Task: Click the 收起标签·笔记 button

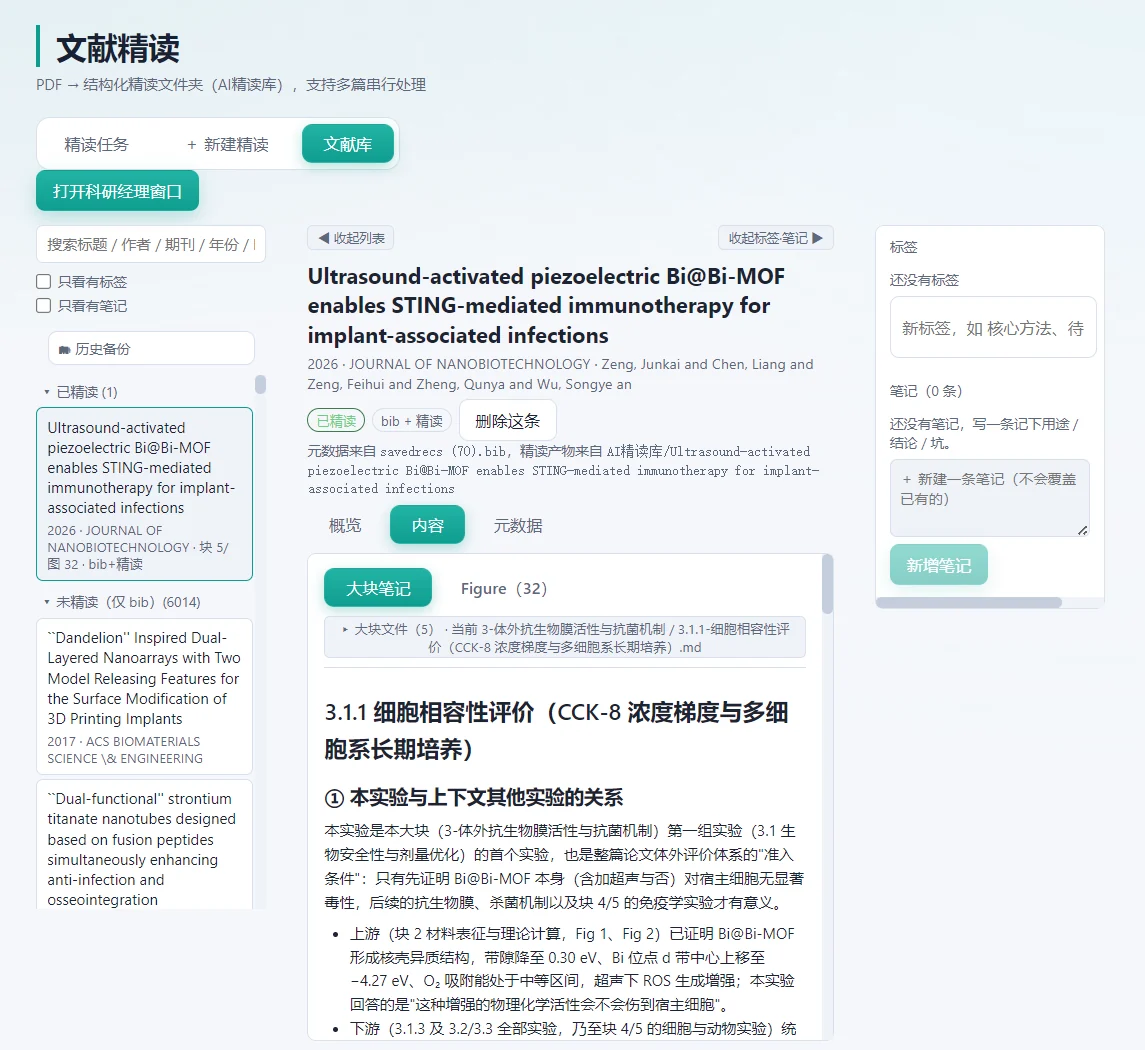Action: tap(776, 238)
